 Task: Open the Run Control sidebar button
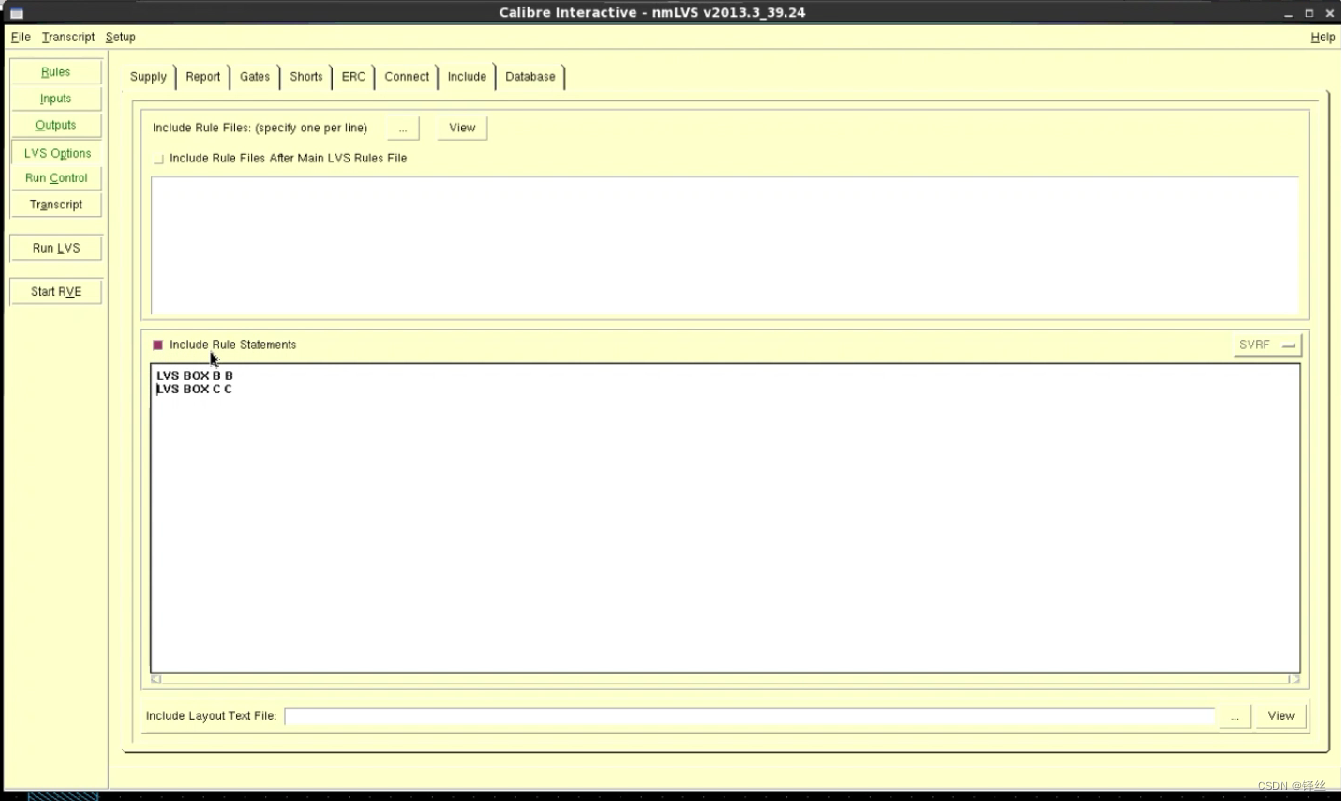(x=56, y=178)
